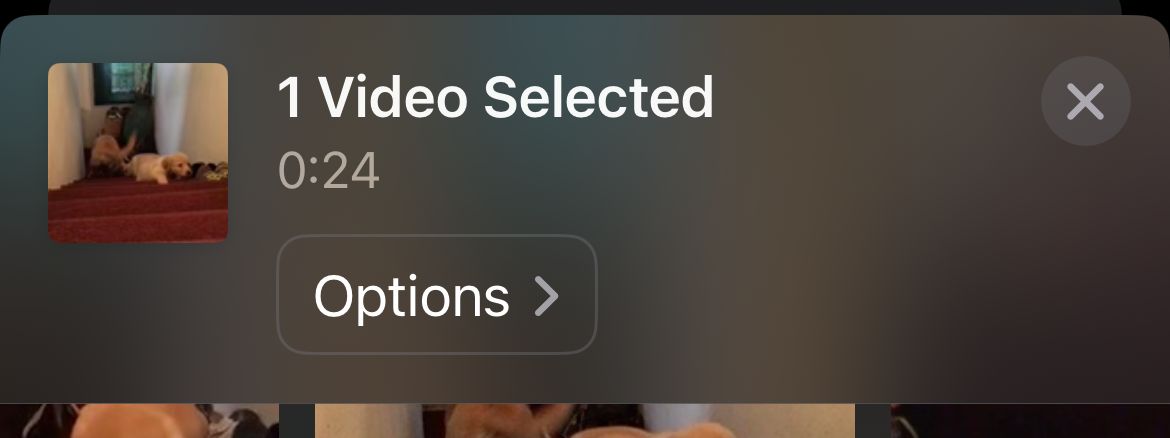Image resolution: width=1170 pixels, height=438 pixels.
Task: Select the rightmost dark photo in bottom strip
Action: pos(1030,421)
